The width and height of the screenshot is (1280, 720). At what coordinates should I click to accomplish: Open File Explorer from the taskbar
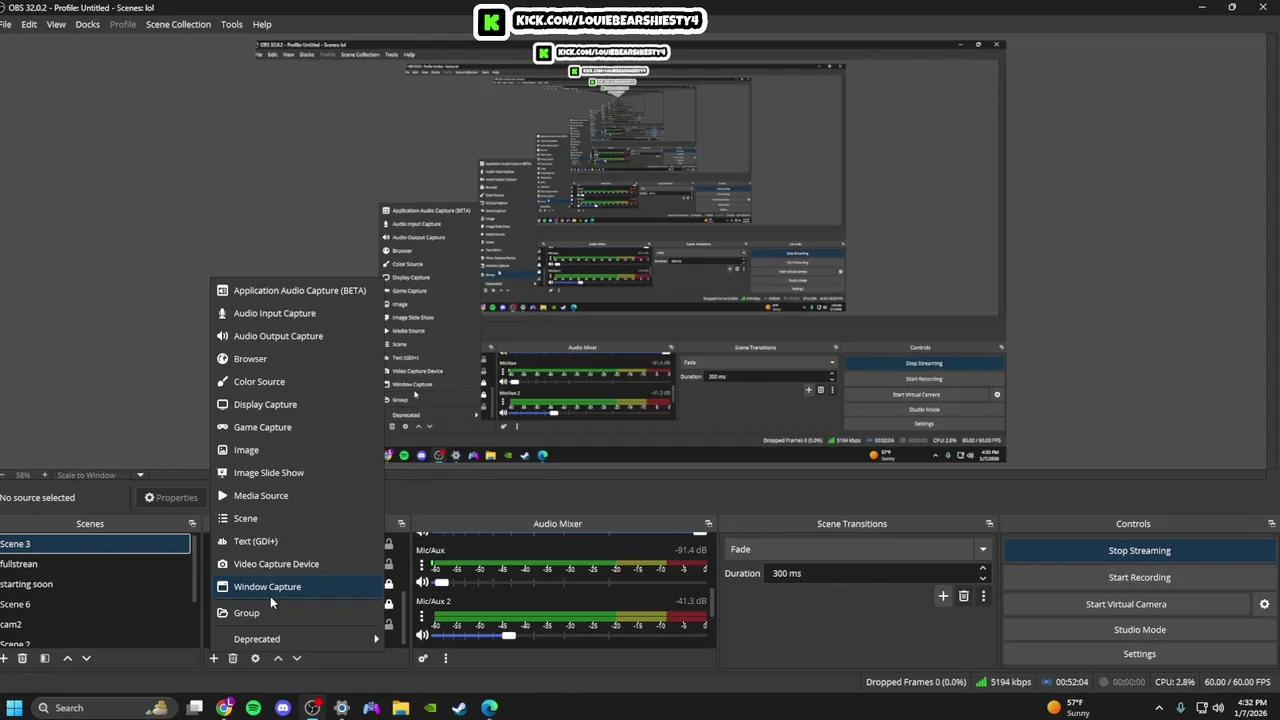click(400, 708)
